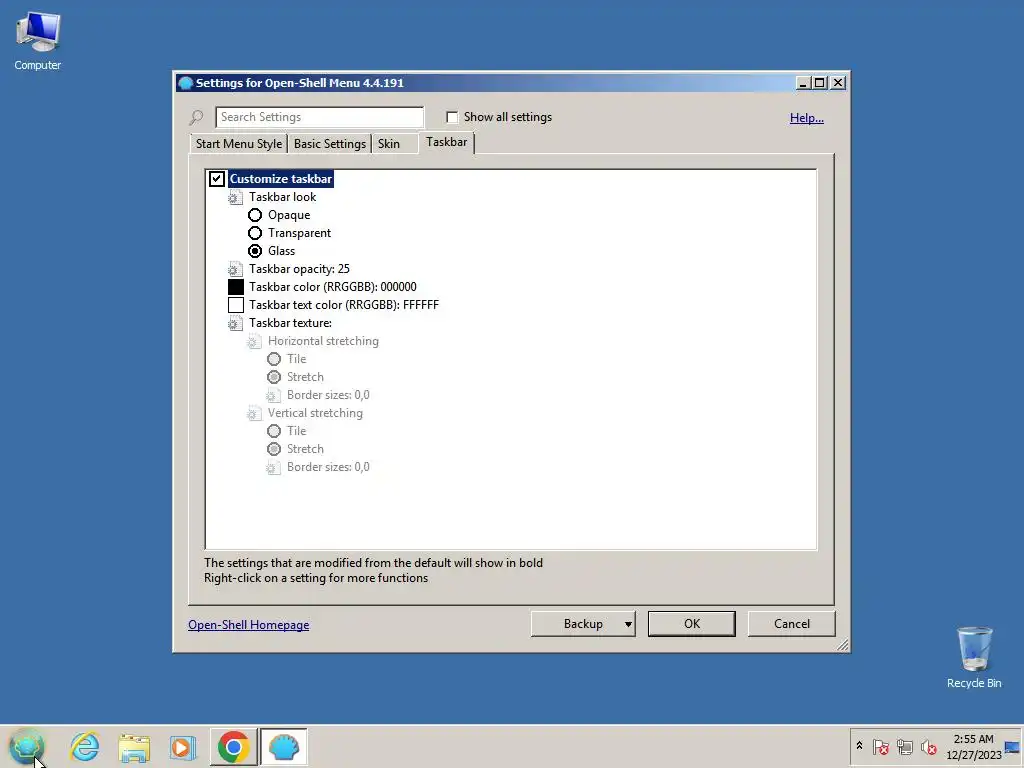Screen dimensions: 1024x768
Task: Select the Transparent taskbar look
Action: click(x=255, y=233)
